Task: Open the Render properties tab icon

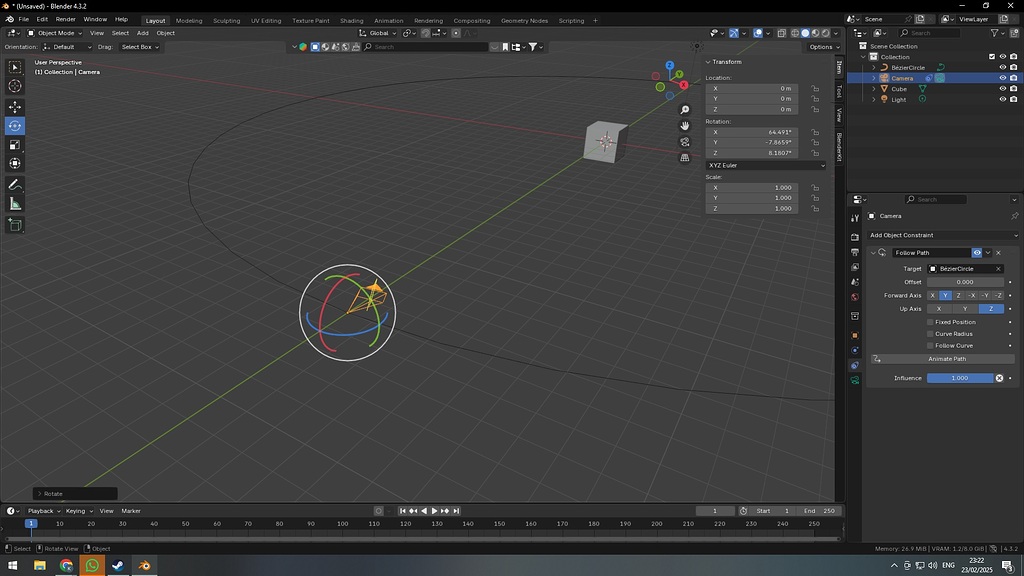Action: pos(855,237)
